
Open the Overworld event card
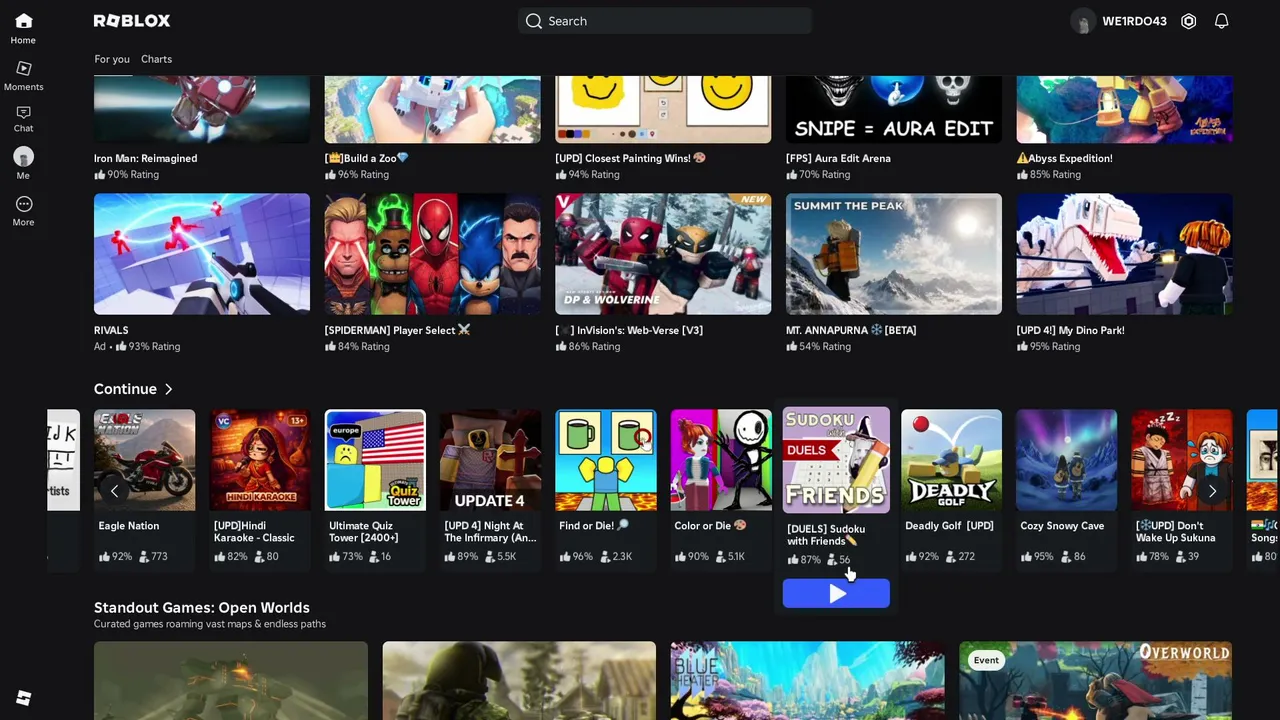pos(1096,681)
